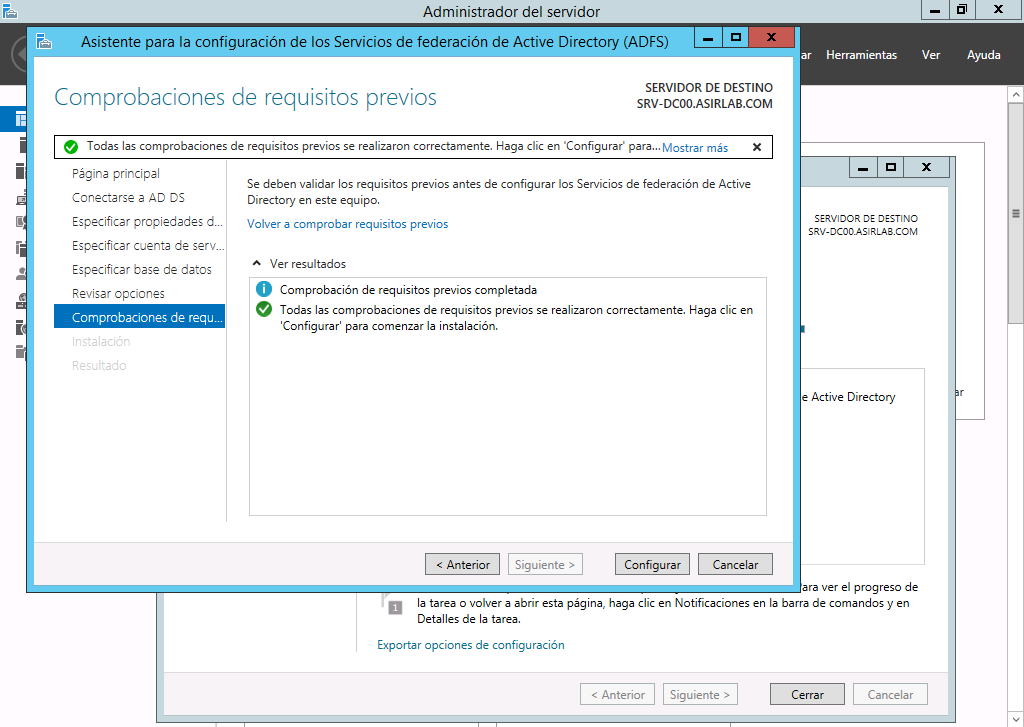Image resolution: width=1024 pixels, height=727 pixels.
Task: Go back with the ADFS Anterior button
Action: pos(462,564)
